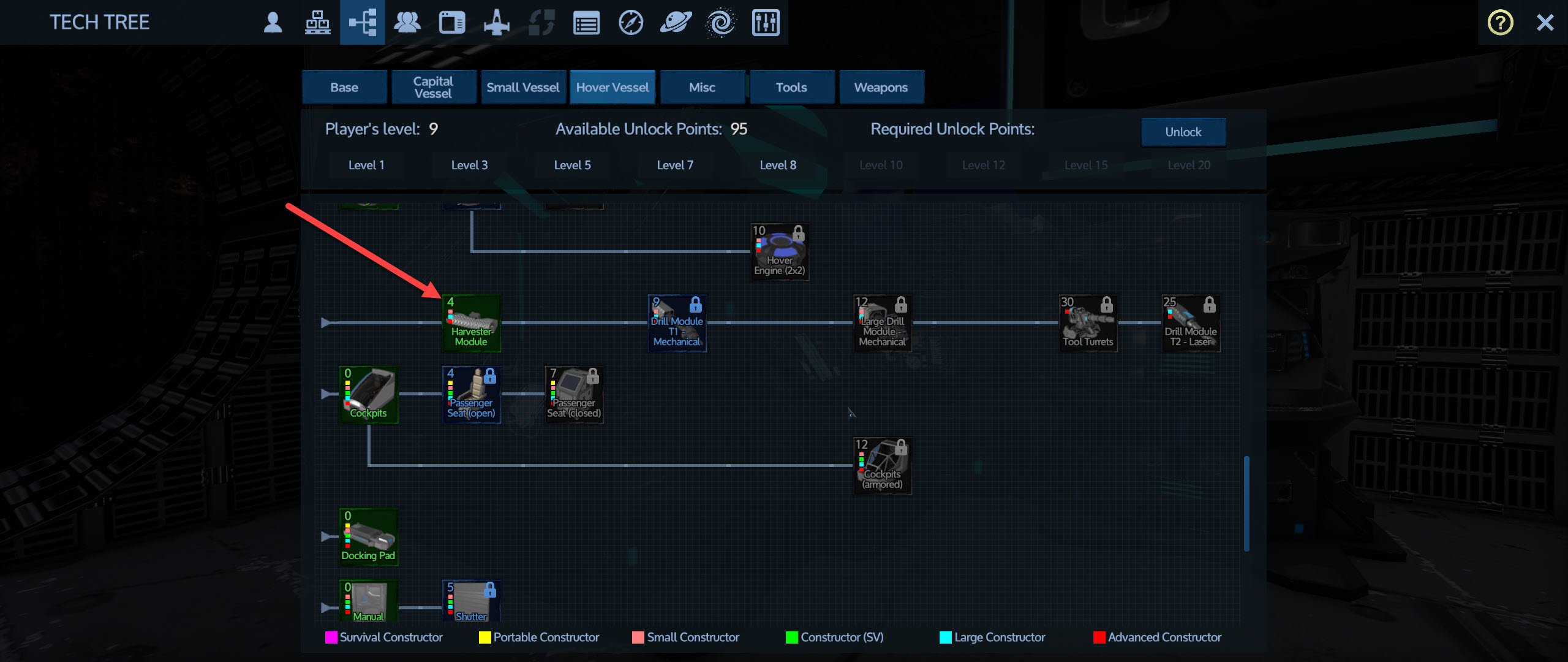Select the Cockpits tech node

pyautogui.click(x=369, y=395)
